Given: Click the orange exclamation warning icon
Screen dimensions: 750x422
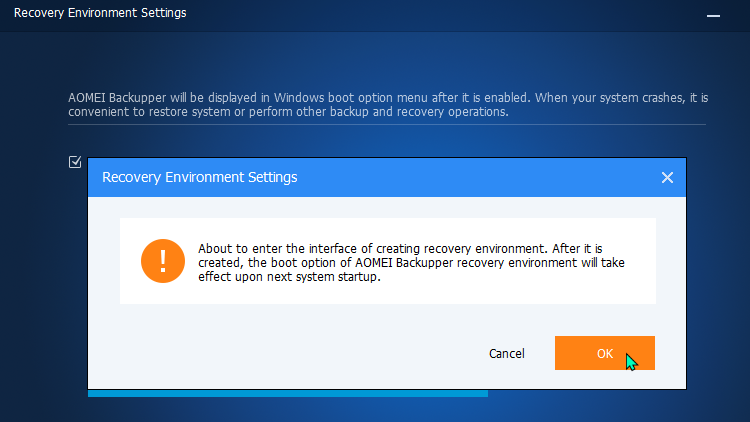Looking at the screenshot, I should [163, 261].
